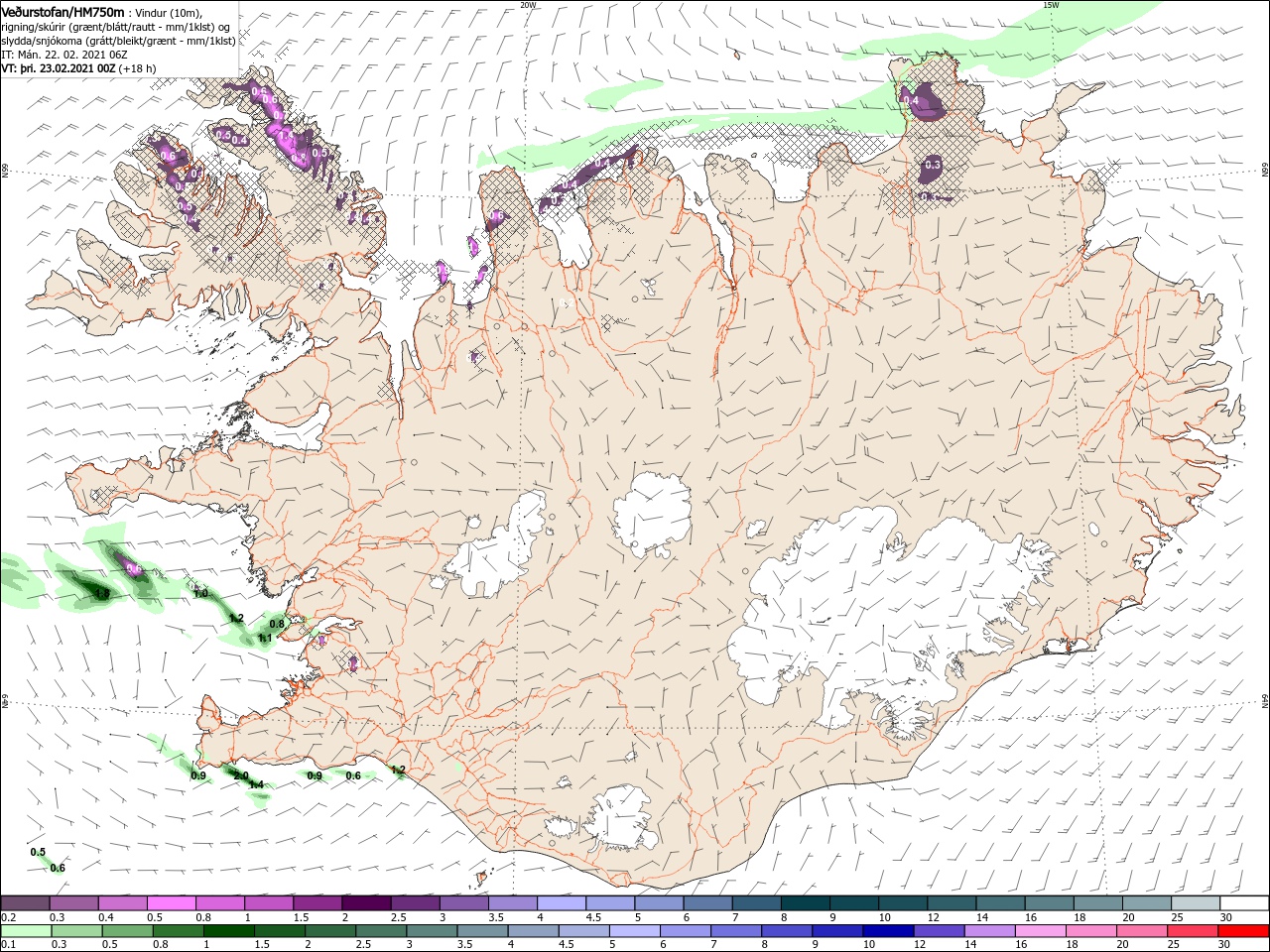Pick the bright pink swatch in snow legend
The image size is (1270, 952).
pos(171,903)
